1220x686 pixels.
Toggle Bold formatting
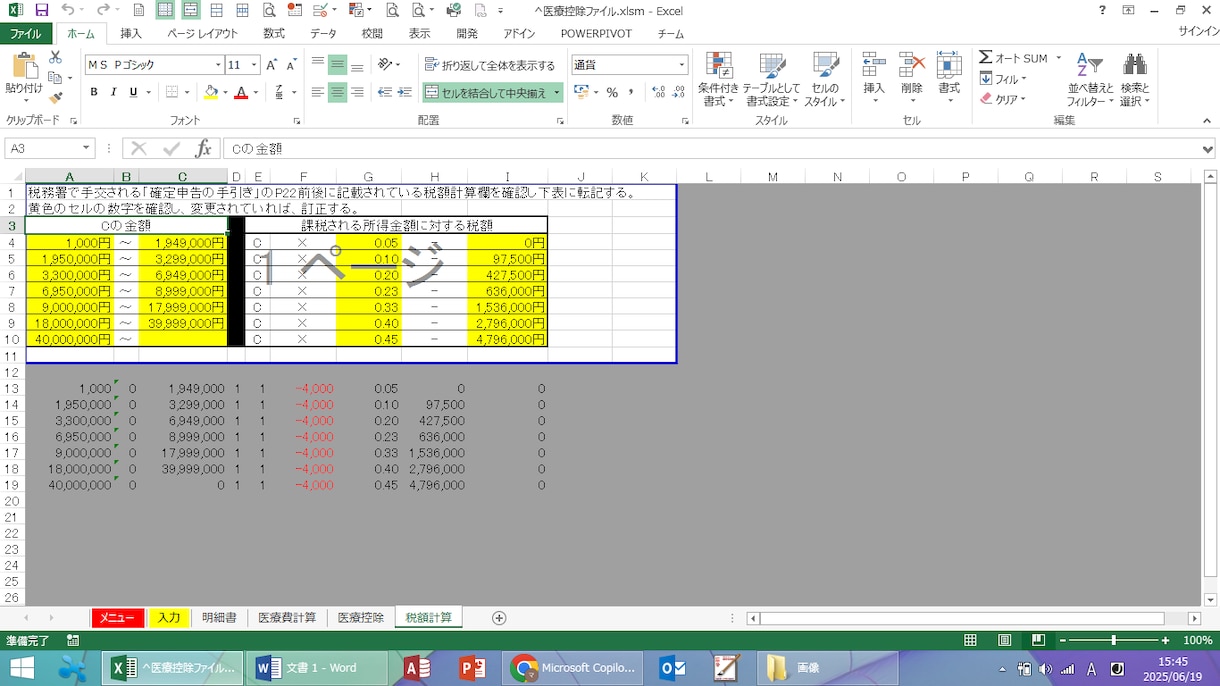pyautogui.click(x=94, y=92)
